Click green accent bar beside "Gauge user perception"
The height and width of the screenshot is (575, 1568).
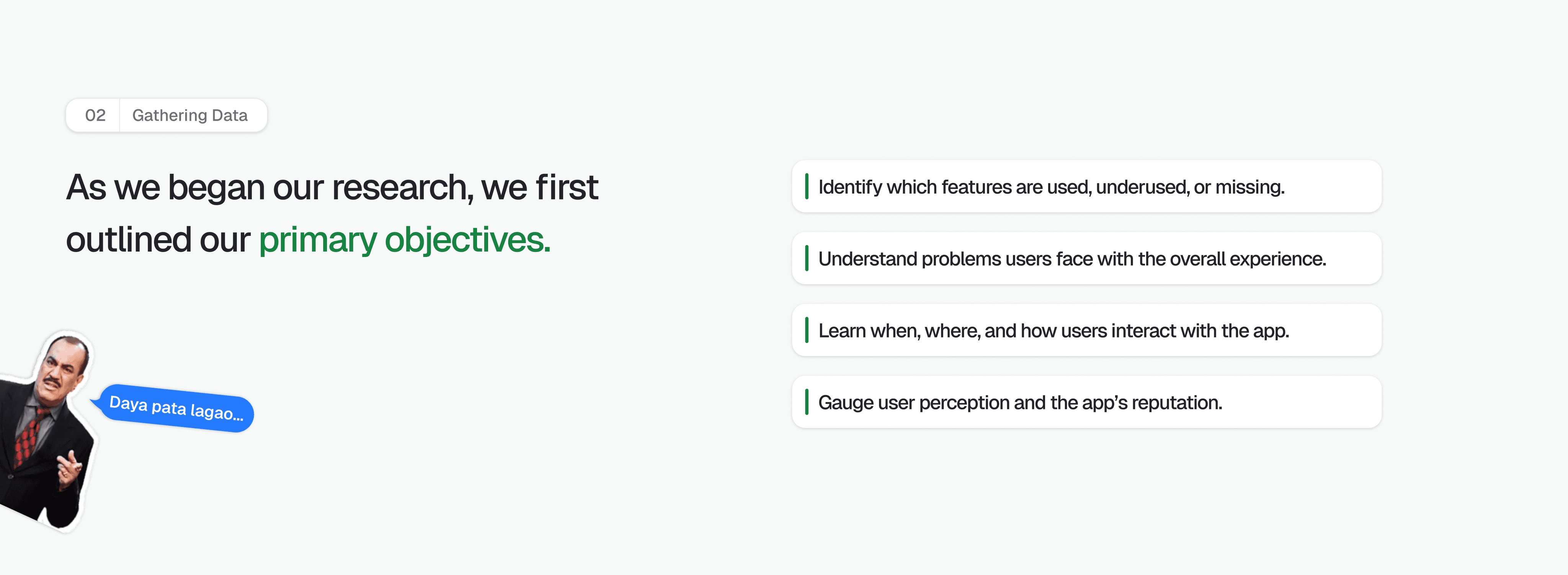coord(807,402)
